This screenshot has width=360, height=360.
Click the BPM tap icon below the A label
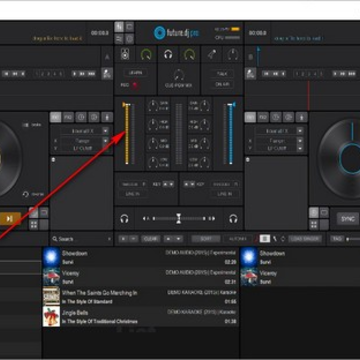point(107,73)
